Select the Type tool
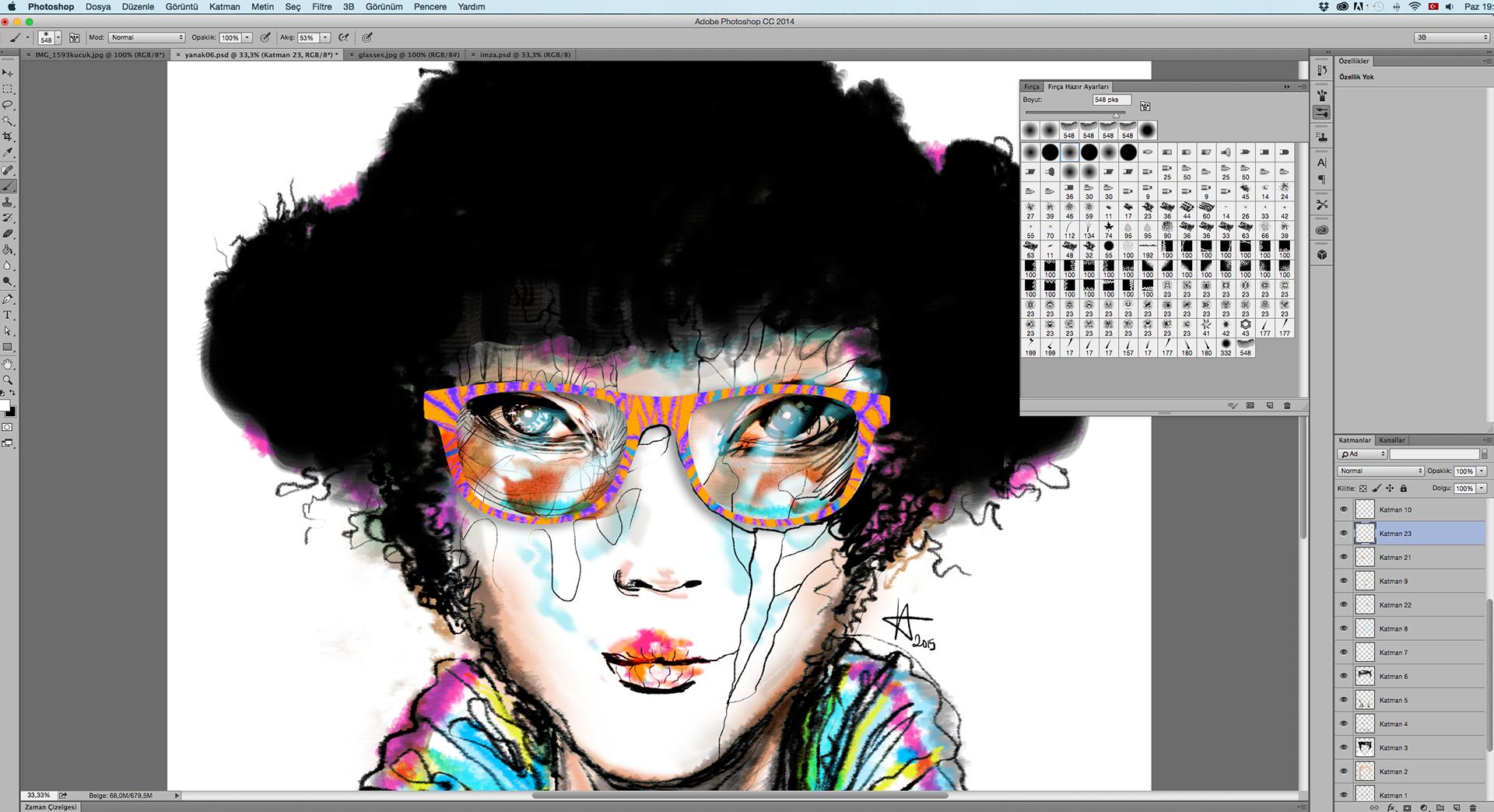The image size is (1494, 812). [x=8, y=315]
